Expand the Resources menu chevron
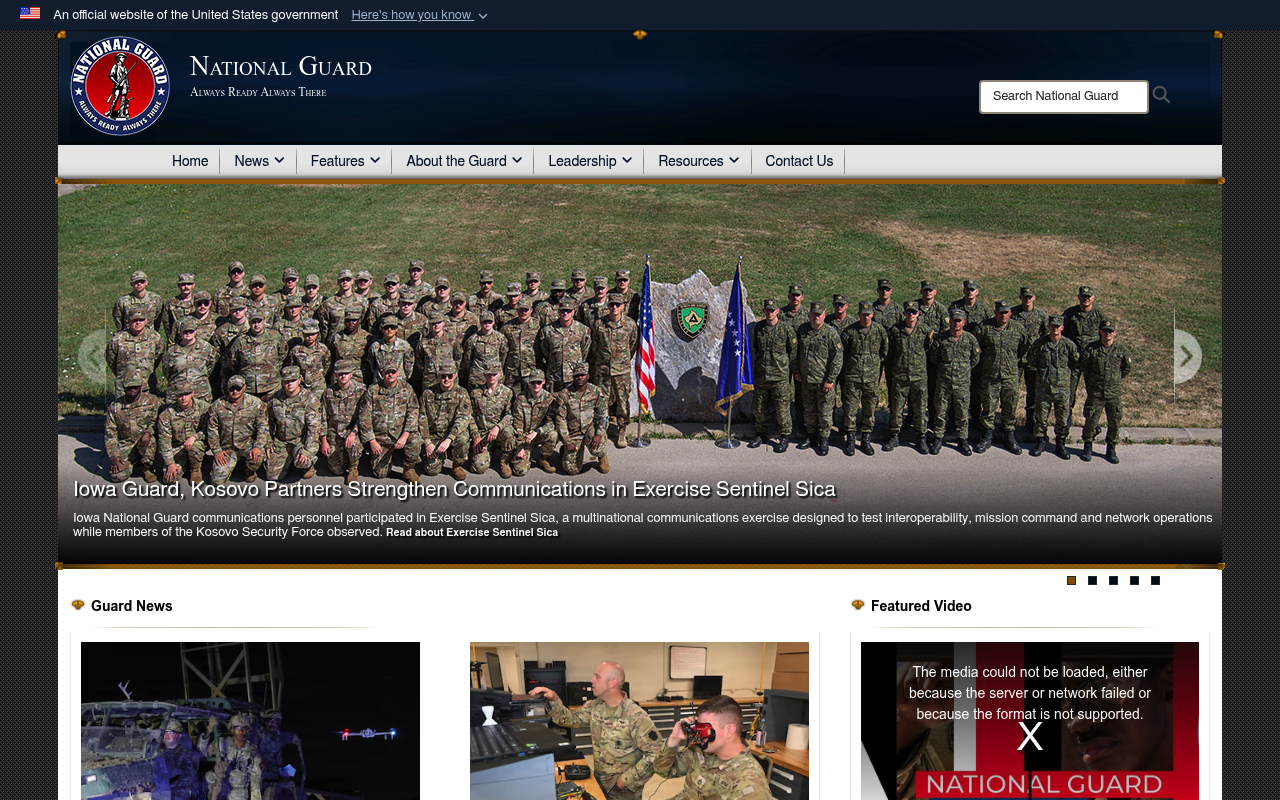Image resolution: width=1280 pixels, height=800 pixels. (734, 160)
